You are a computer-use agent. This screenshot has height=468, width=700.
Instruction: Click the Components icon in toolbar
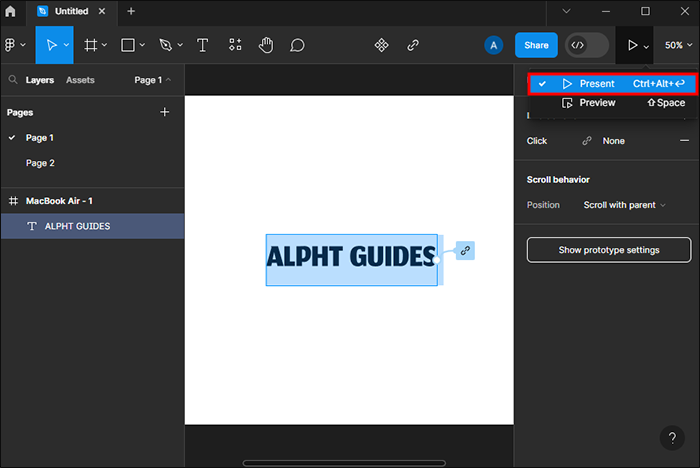[381, 45]
